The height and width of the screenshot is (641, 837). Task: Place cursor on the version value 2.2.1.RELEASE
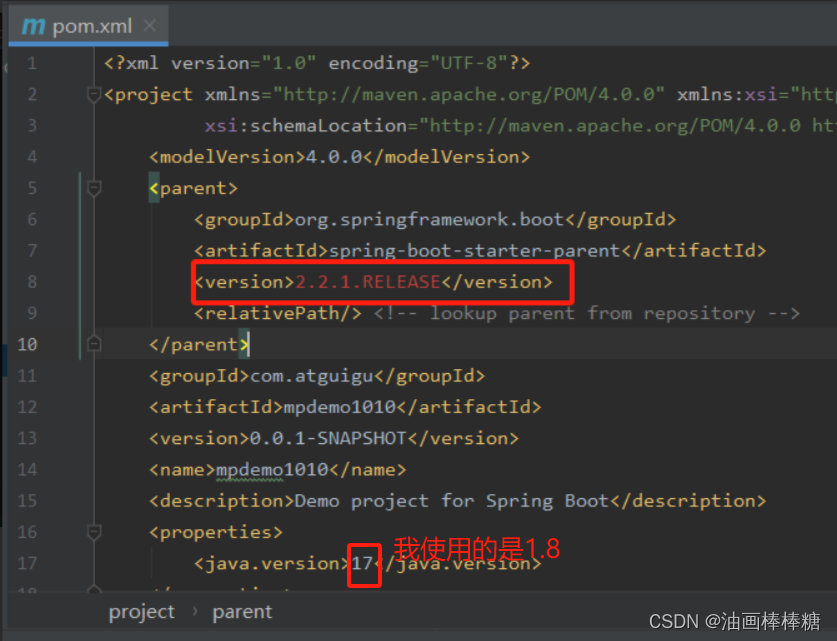[x=366, y=281]
